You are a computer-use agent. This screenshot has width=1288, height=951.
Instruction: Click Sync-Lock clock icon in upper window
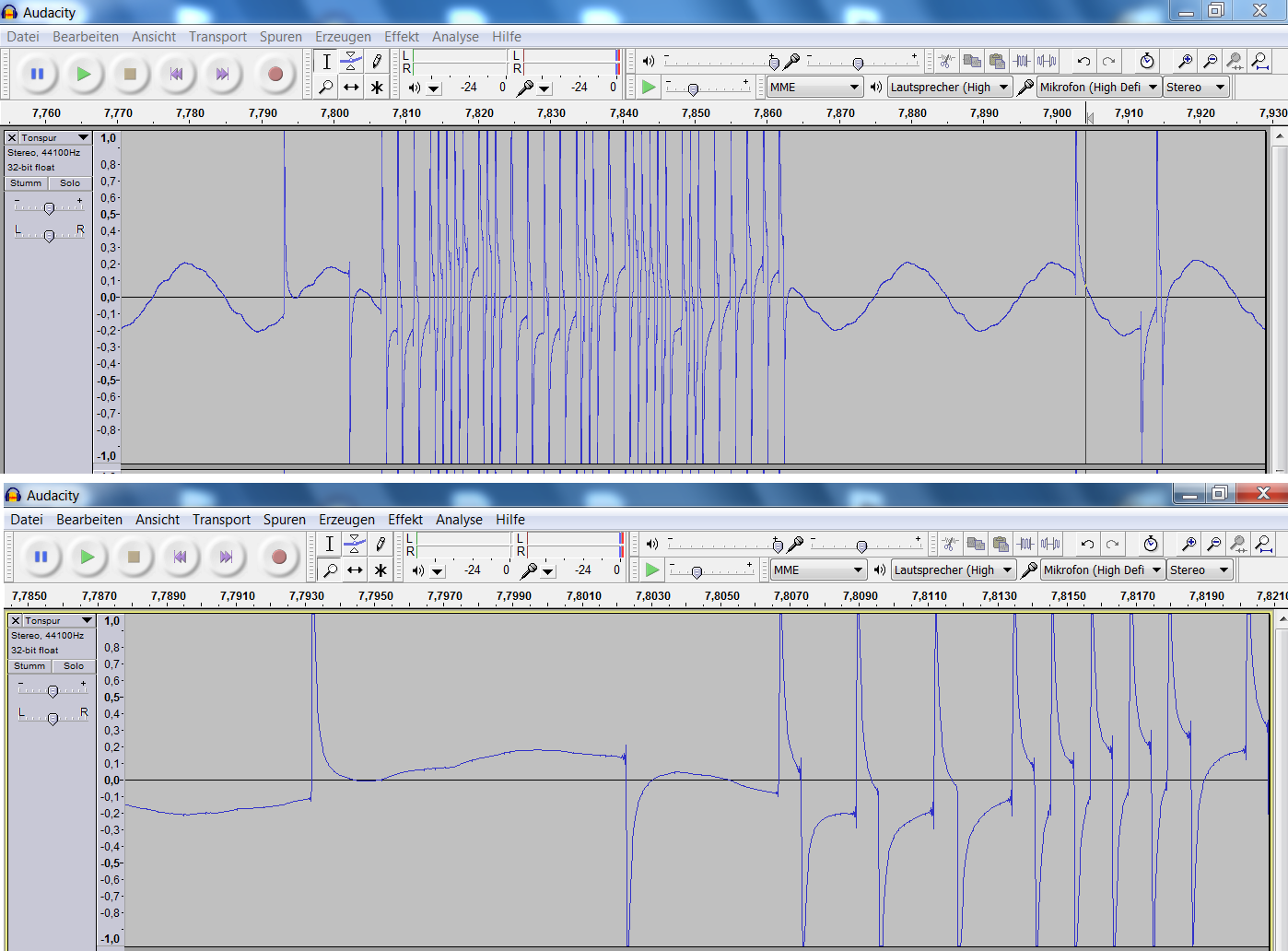click(x=1147, y=61)
